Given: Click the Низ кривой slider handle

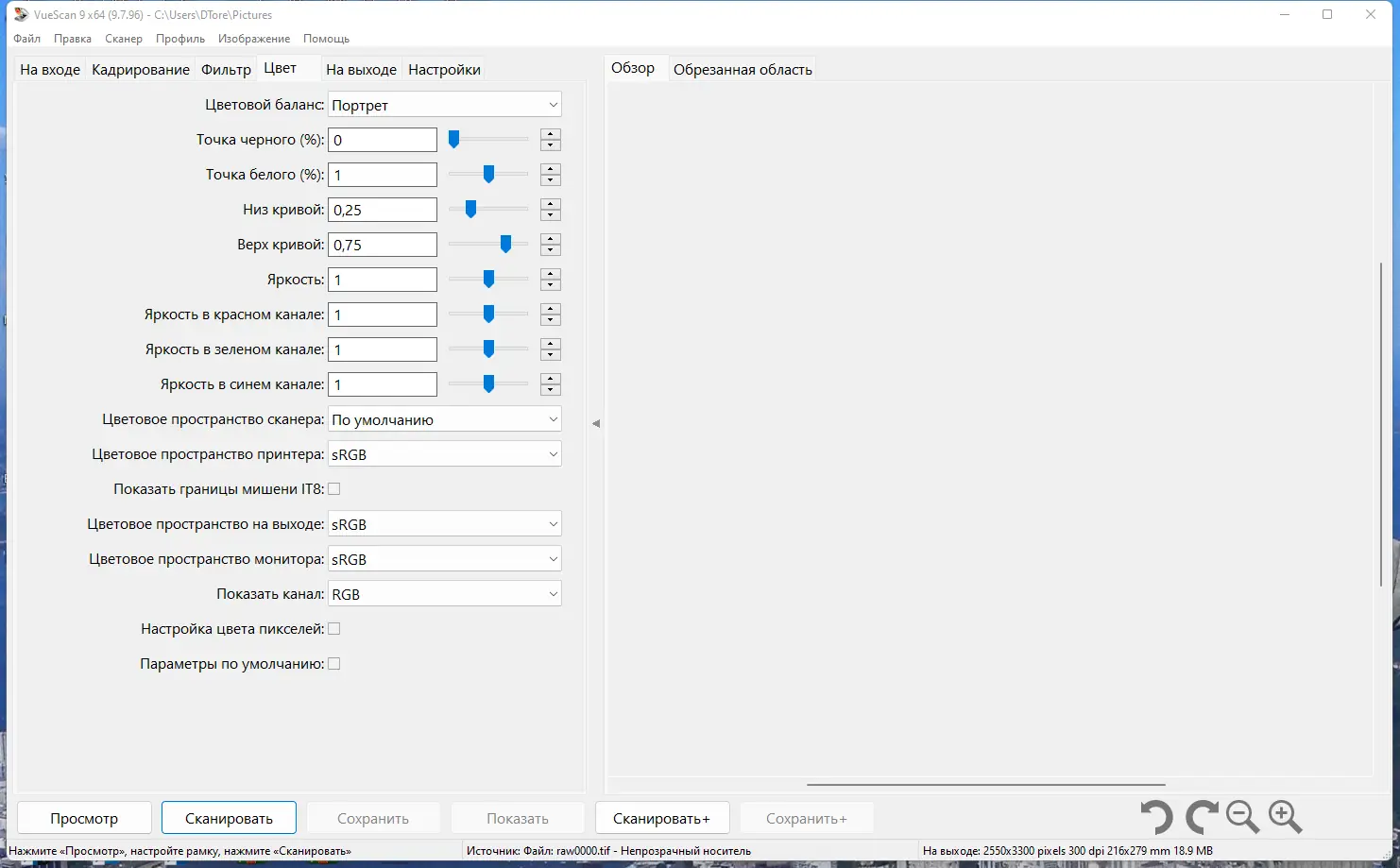Looking at the screenshot, I should coord(470,210).
